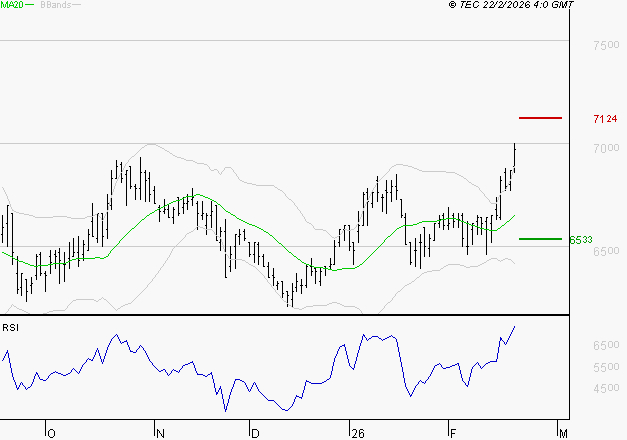Click the 6500 price axis label
Screen dimensions: 627x440
pyautogui.click(x=606, y=251)
